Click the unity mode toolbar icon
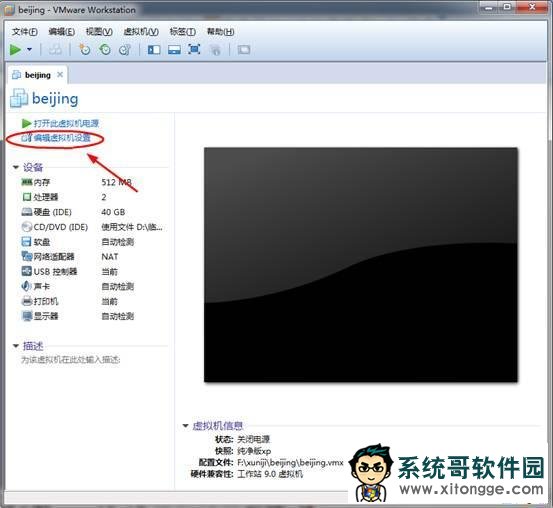Viewport: 553px width, 508px height. tap(215, 50)
